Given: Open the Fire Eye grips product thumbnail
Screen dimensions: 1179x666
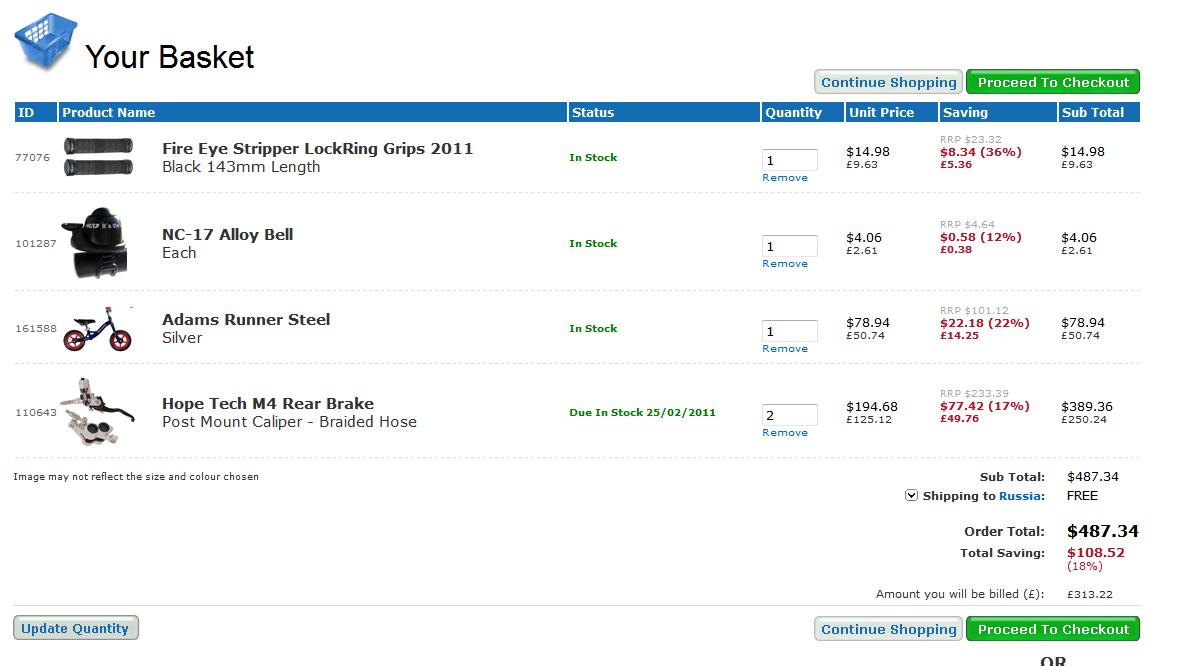Looking at the screenshot, I should pyautogui.click(x=98, y=158).
